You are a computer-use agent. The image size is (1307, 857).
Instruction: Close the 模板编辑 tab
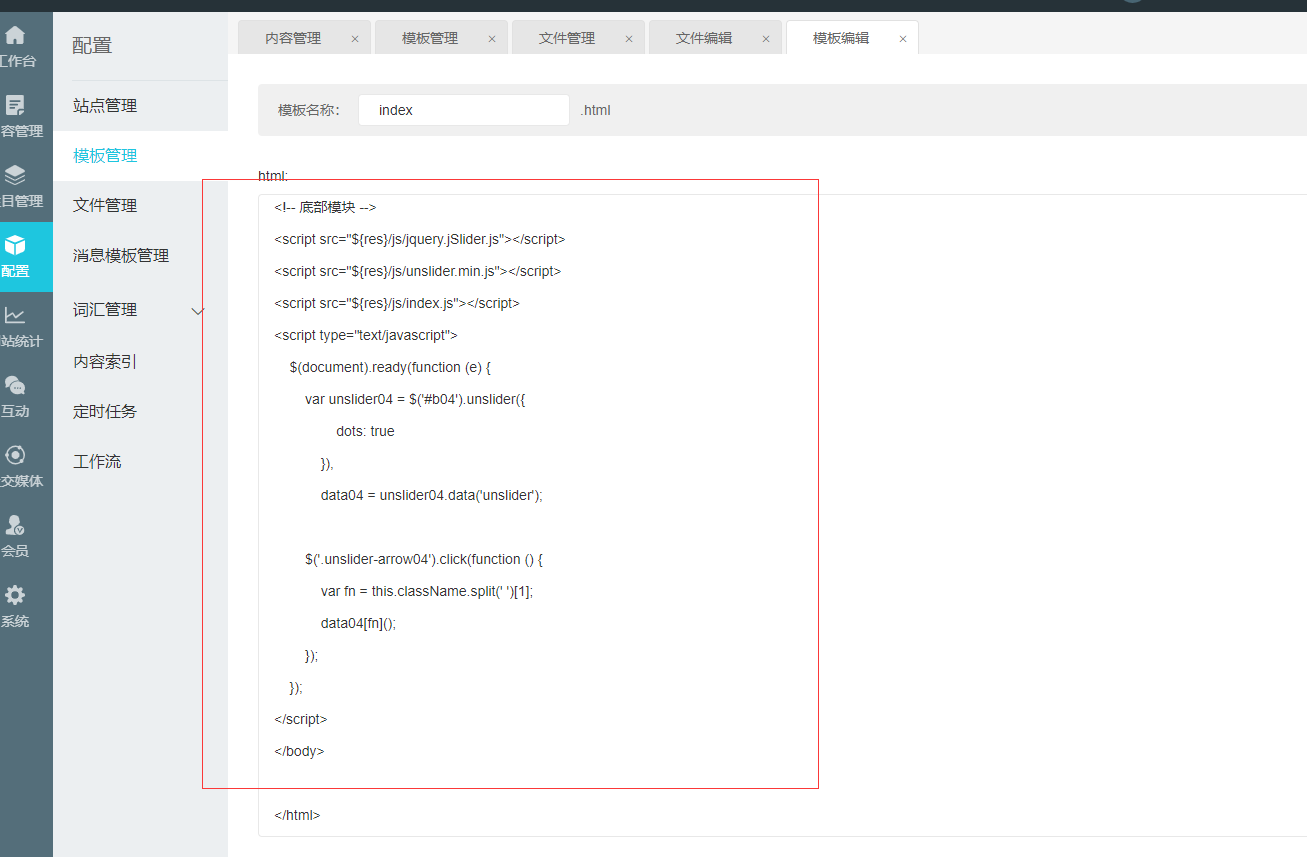[x=903, y=39]
